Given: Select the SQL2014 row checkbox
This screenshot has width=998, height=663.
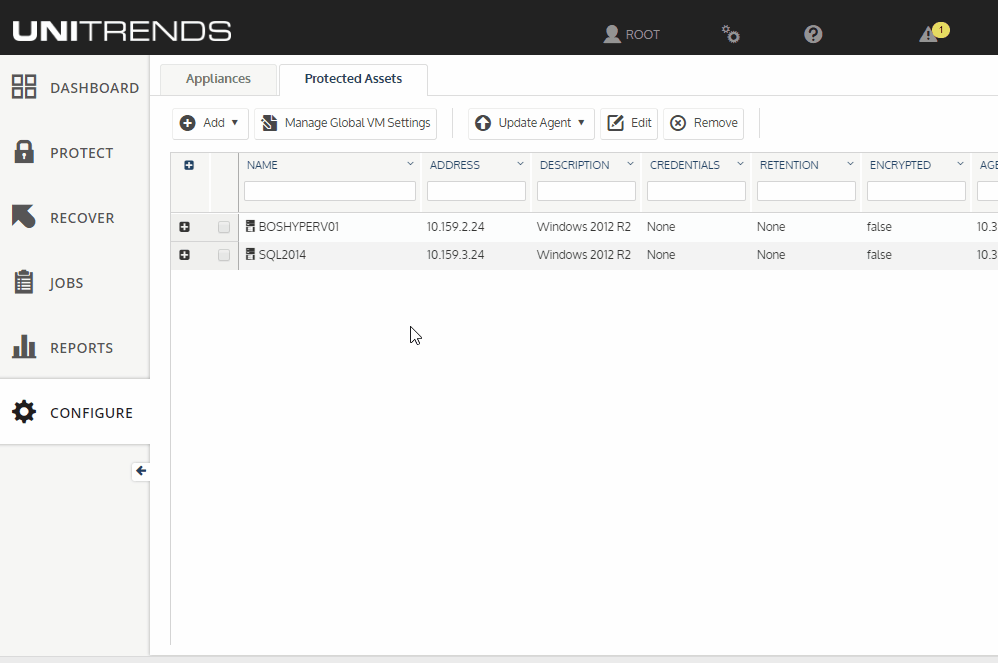Looking at the screenshot, I should pos(223,255).
